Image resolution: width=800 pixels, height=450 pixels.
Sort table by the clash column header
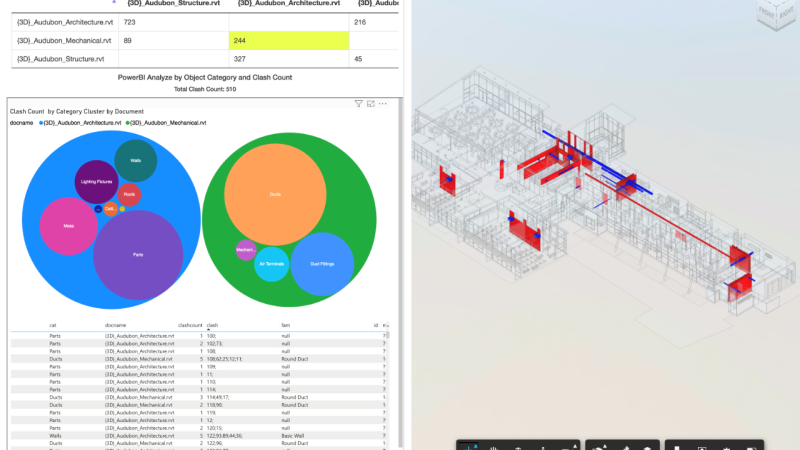(x=212, y=325)
